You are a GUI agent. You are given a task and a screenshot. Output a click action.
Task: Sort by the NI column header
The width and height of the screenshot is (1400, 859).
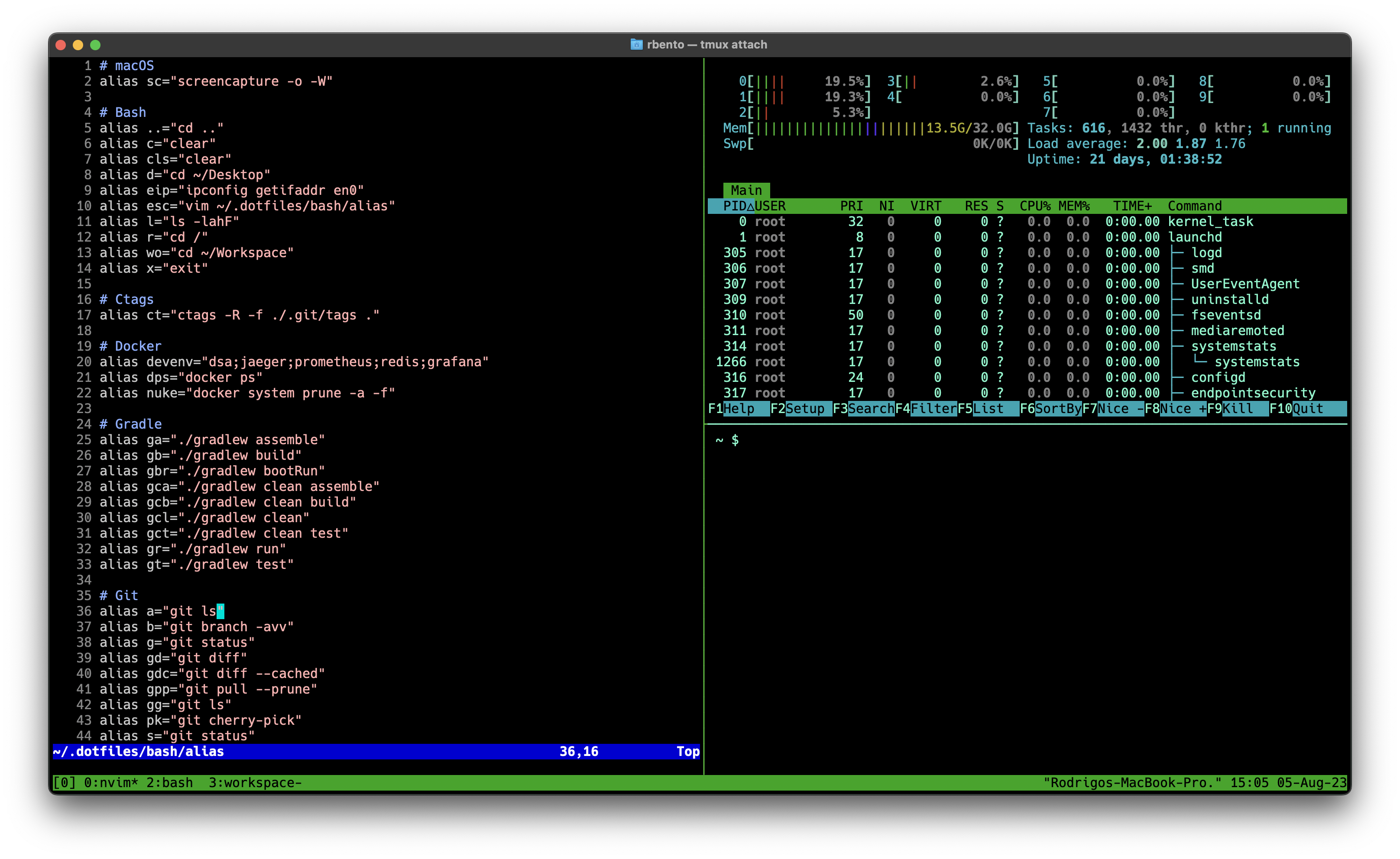tap(887, 206)
